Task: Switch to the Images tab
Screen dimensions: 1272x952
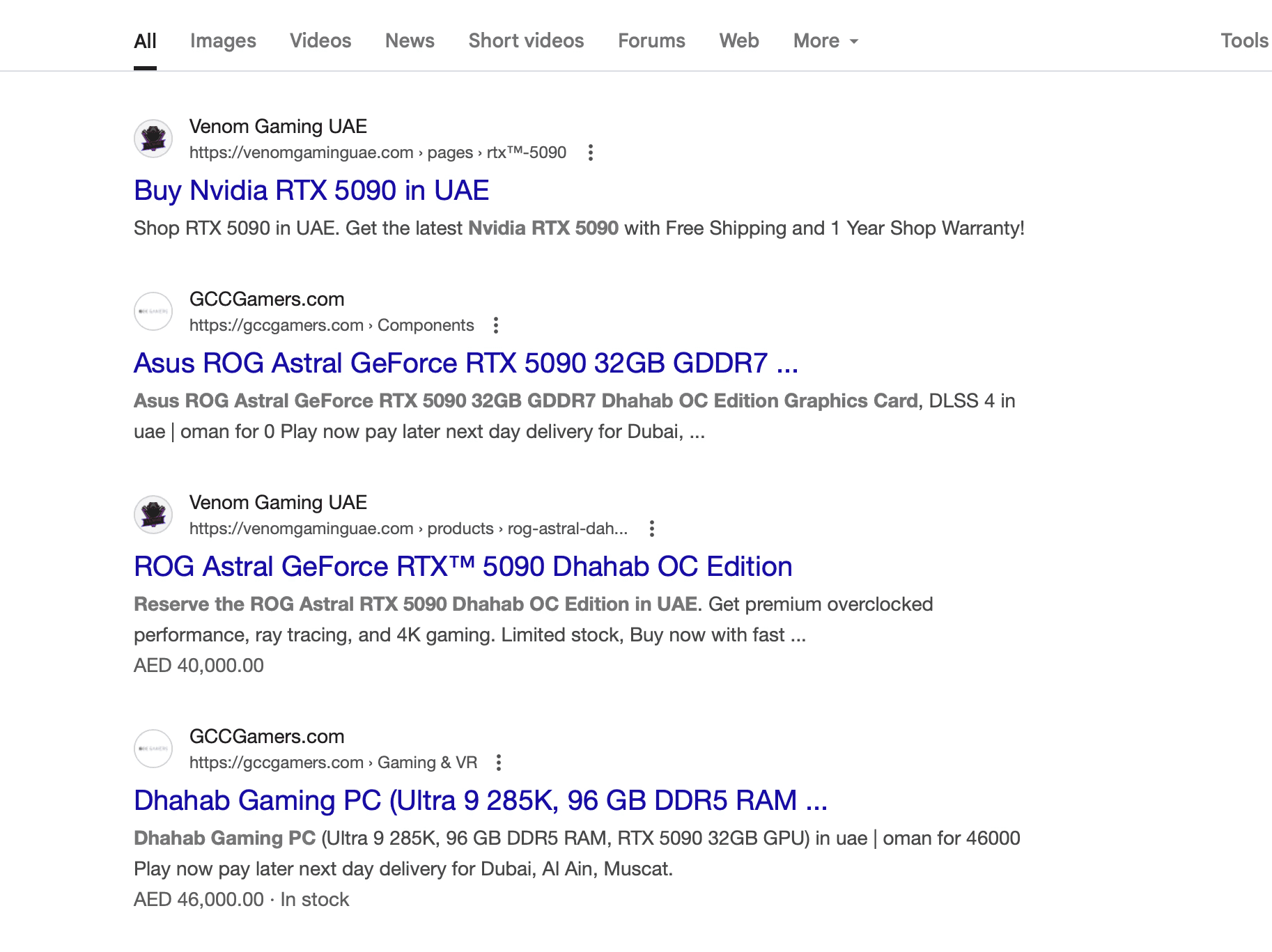Action: coord(223,40)
